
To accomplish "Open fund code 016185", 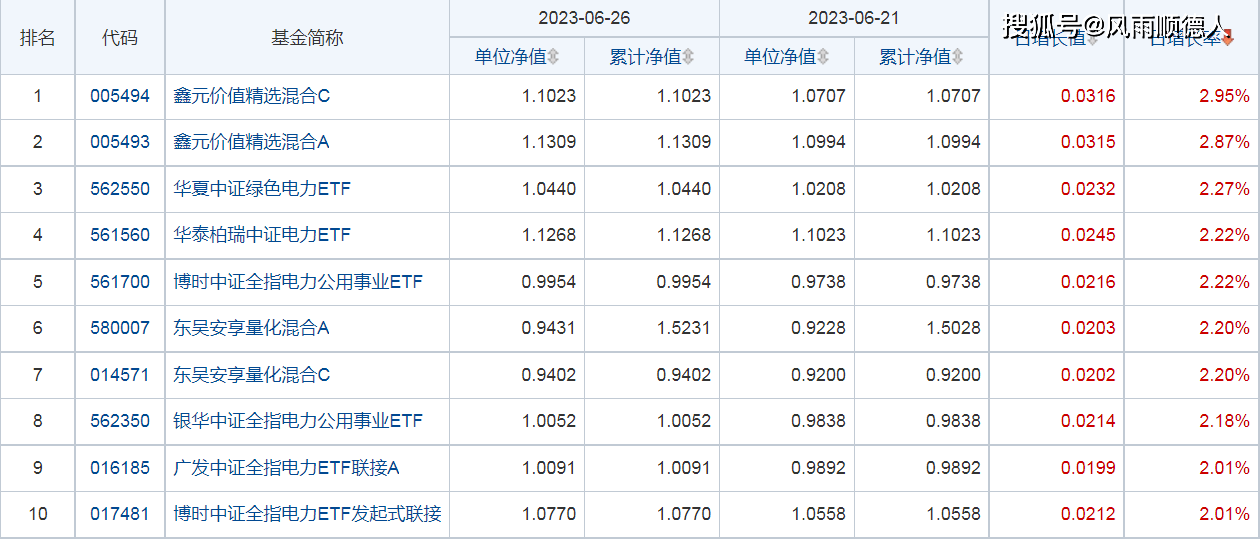I will click(x=120, y=468).
